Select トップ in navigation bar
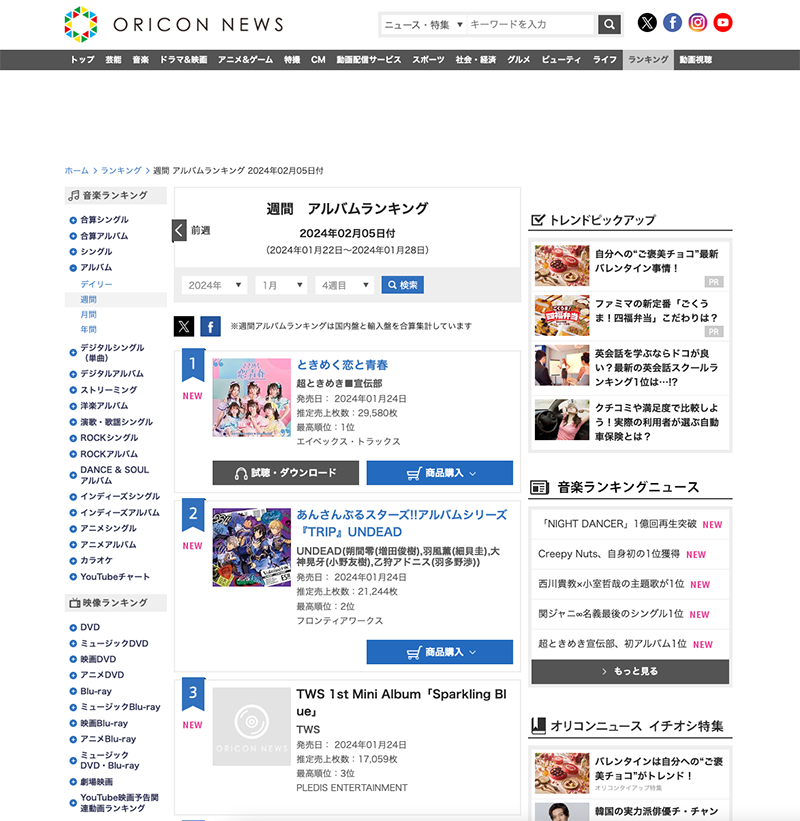 82,60
